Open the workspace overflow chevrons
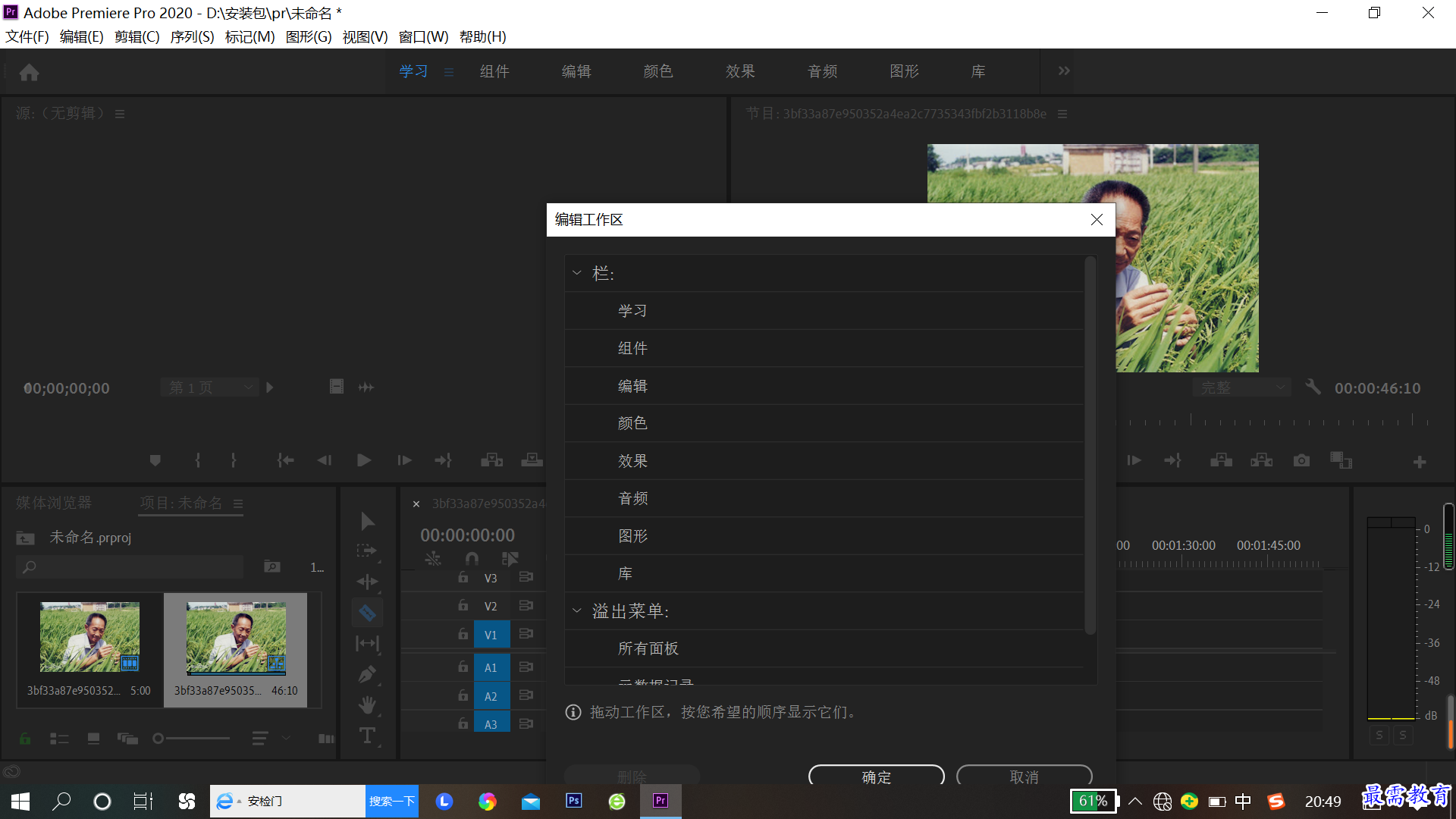Image resolution: width=1456 pixels, height=819 pixels. 1064,71
